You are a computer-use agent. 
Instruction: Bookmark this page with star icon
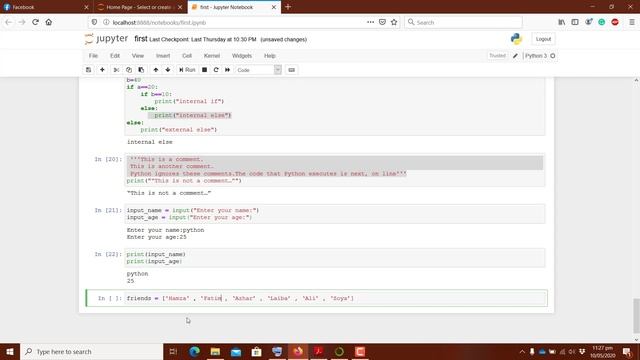(394, 22)
